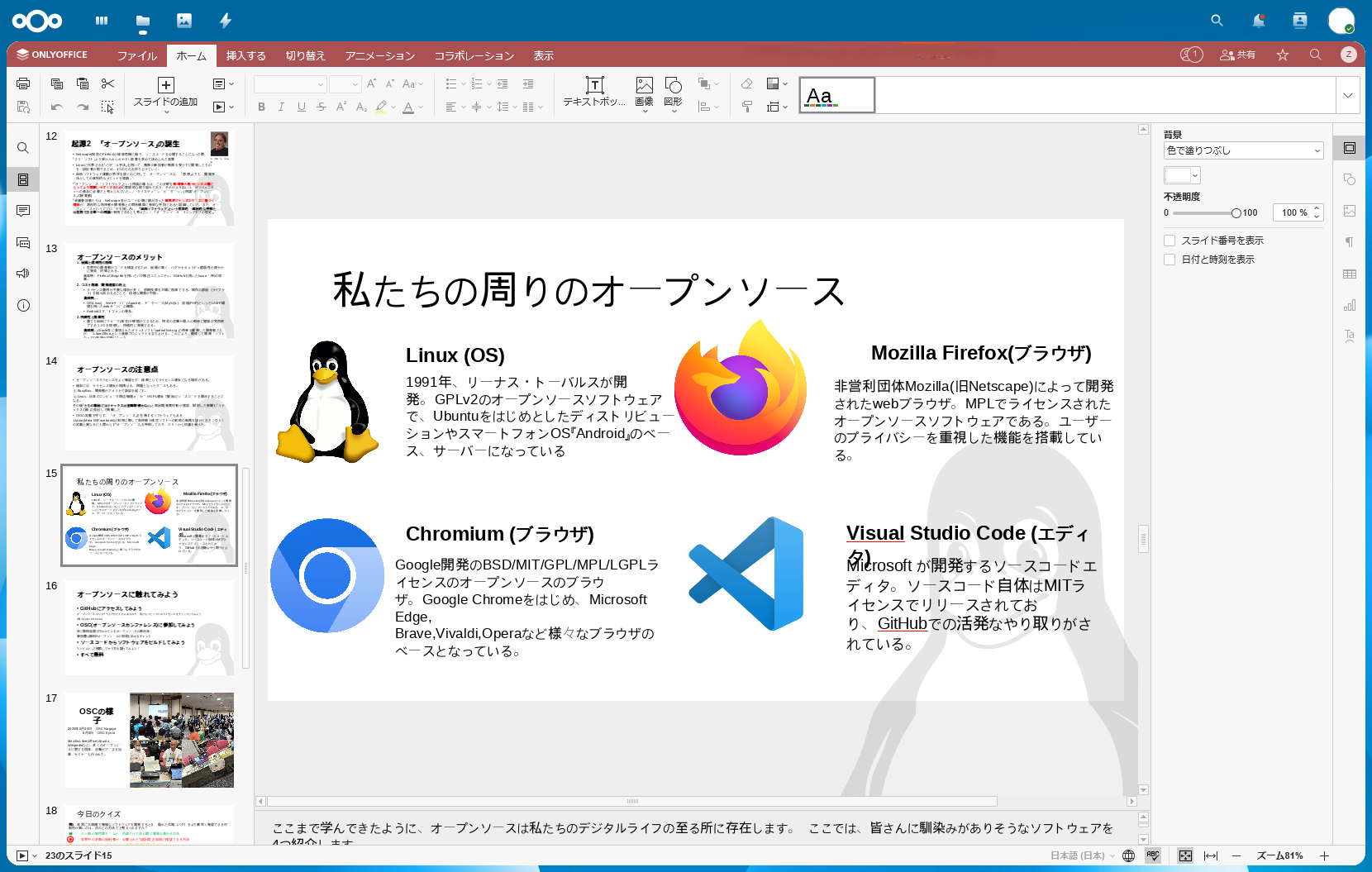Insert an image using the 画像 icon

tap(644, 91)
